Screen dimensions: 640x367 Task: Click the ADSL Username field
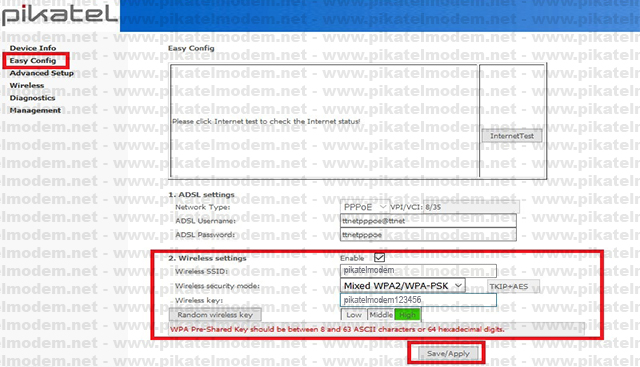tap(428, 221)
